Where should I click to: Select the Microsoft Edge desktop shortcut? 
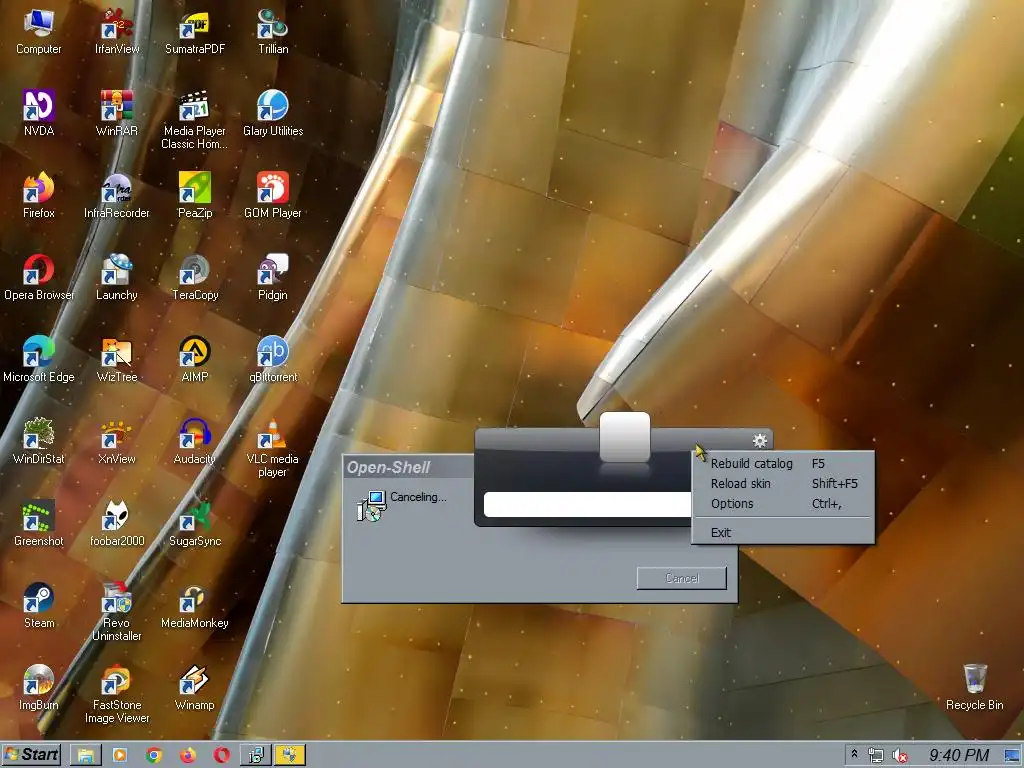point(39,360)
